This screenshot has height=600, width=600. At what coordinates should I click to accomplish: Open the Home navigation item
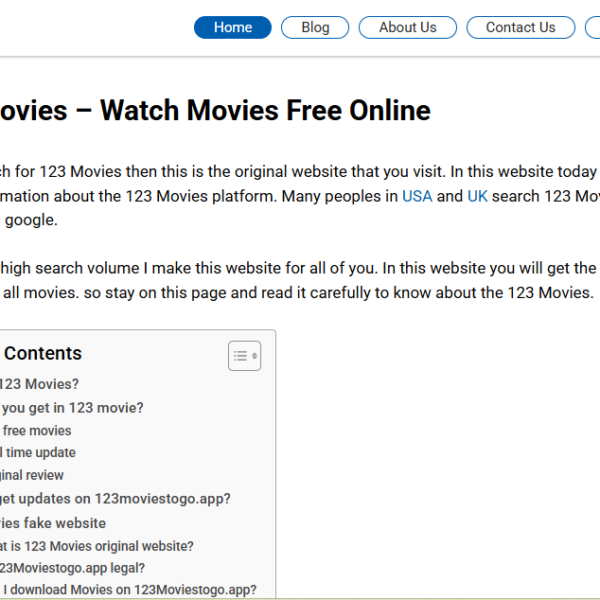pyautogui.click(x=233, y=28)
